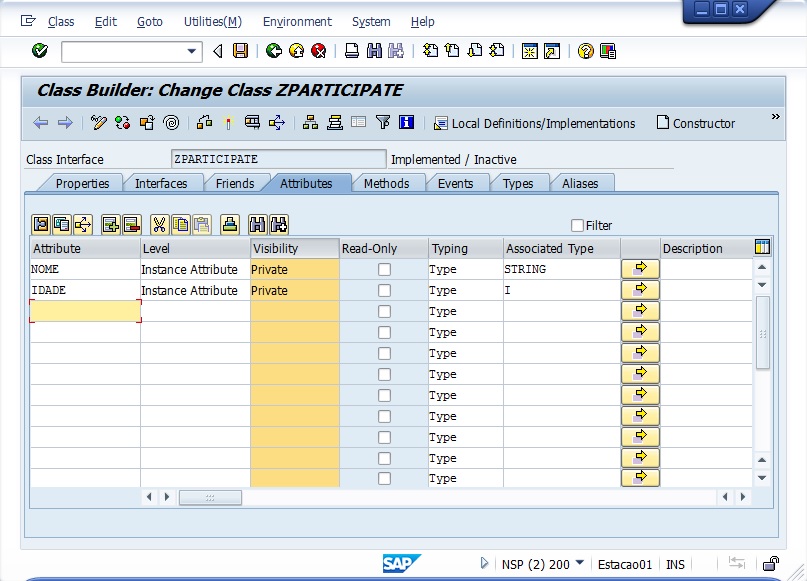Click the green Back arrow icon
Viewport: 807px width, 581px height.
click(273, 51)
